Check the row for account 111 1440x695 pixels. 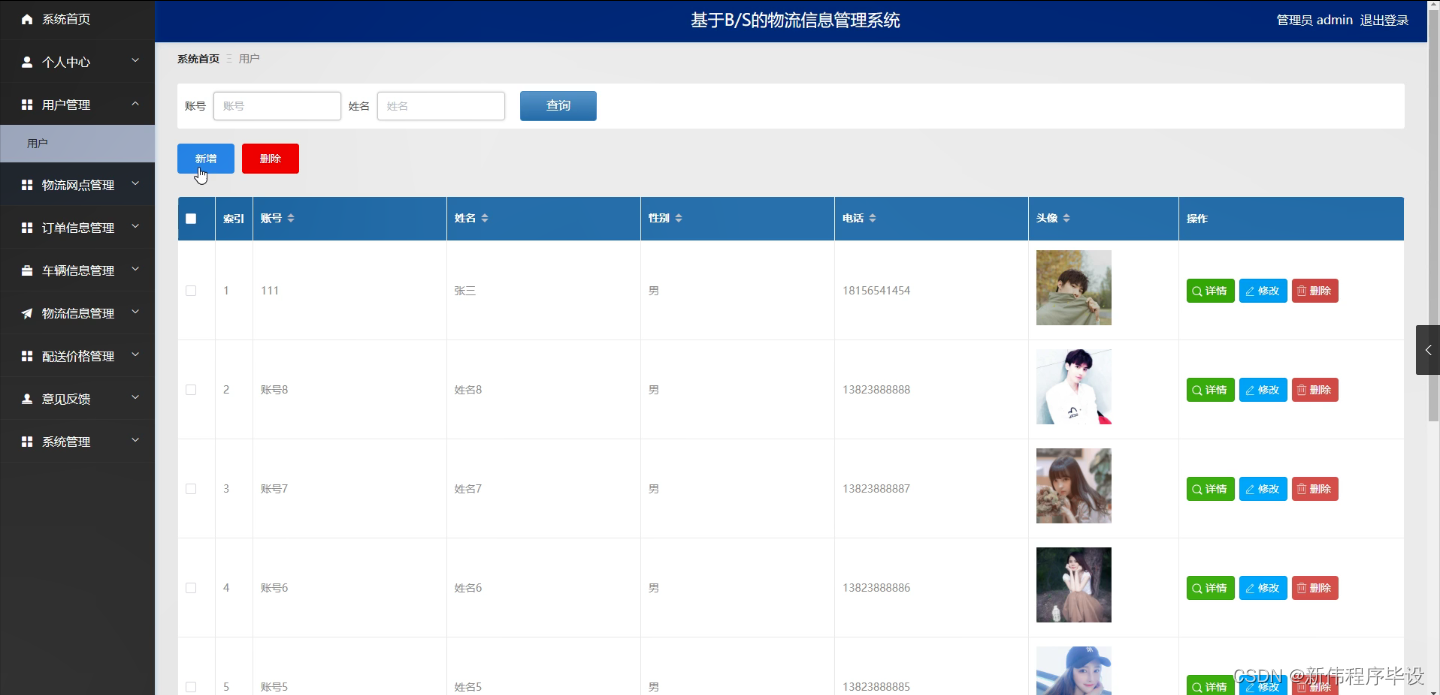pos(191,291)
